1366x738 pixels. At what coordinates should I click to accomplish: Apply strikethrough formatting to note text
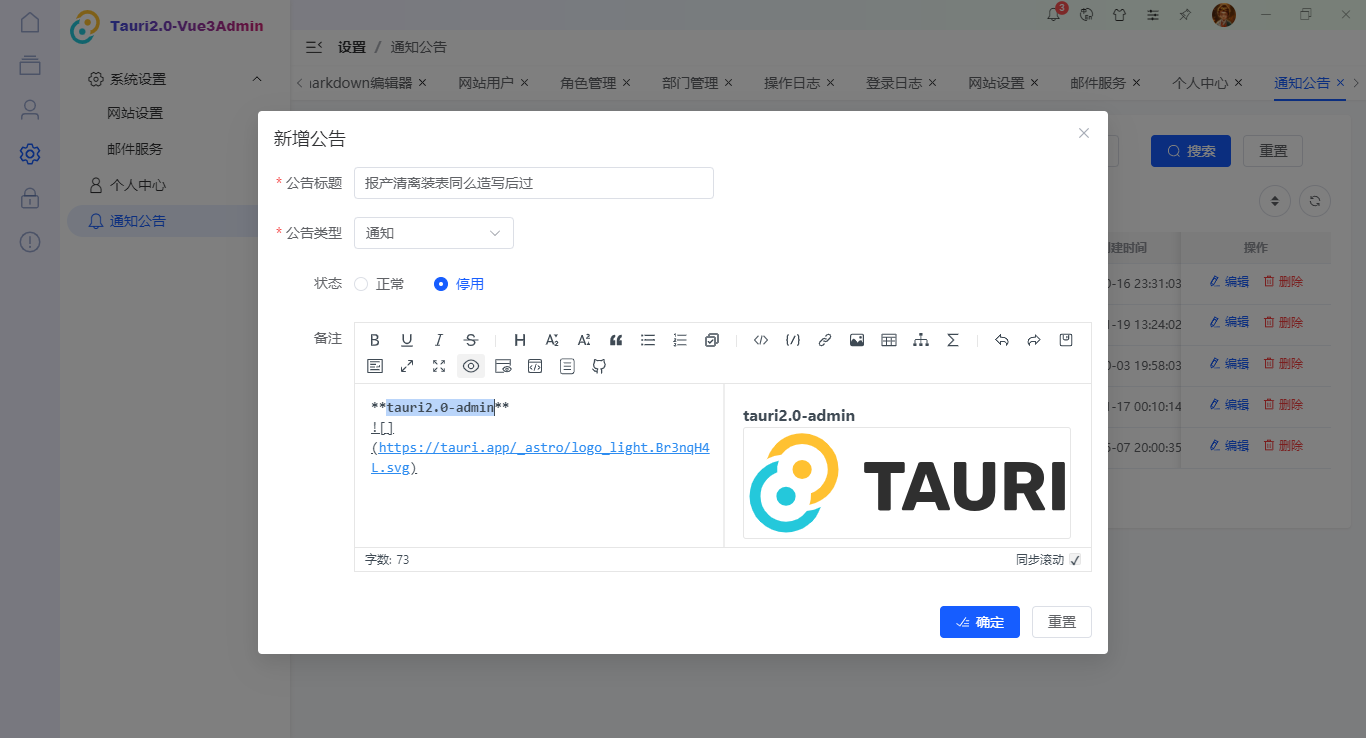pyautogui.click(x=470, y=340)
